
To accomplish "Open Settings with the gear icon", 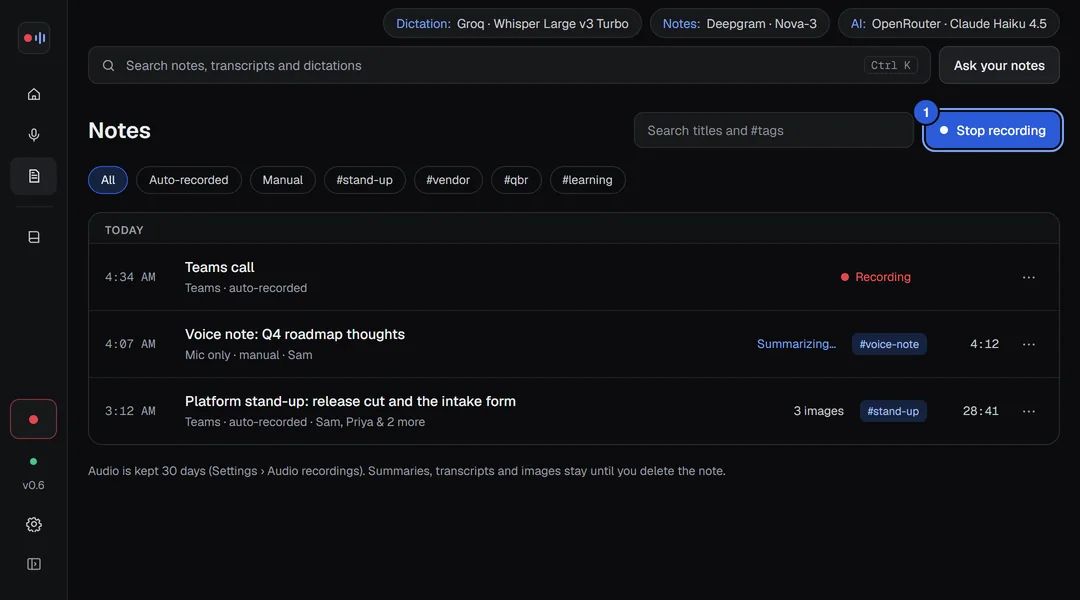I will tap(34, 525).
